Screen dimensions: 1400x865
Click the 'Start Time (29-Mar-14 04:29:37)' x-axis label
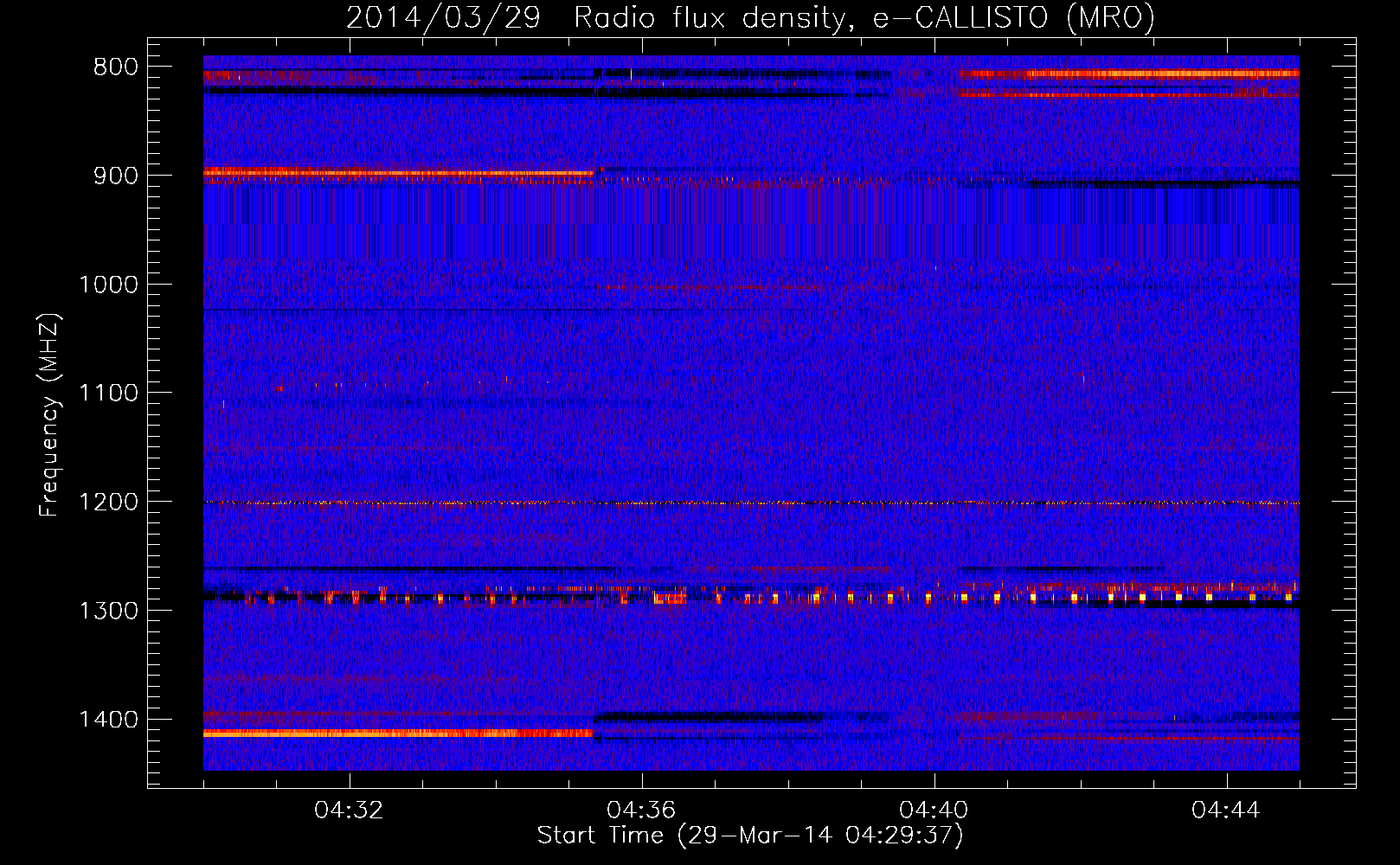tap(750, 836)
